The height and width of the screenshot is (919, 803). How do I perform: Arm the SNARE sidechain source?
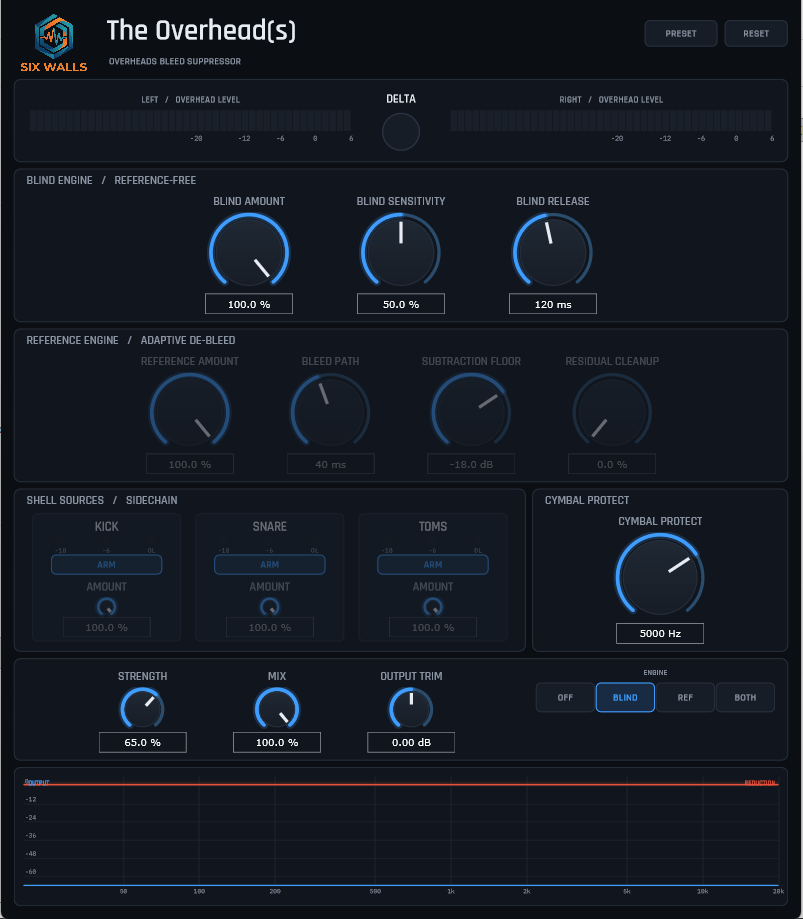[x=270, y=564]
